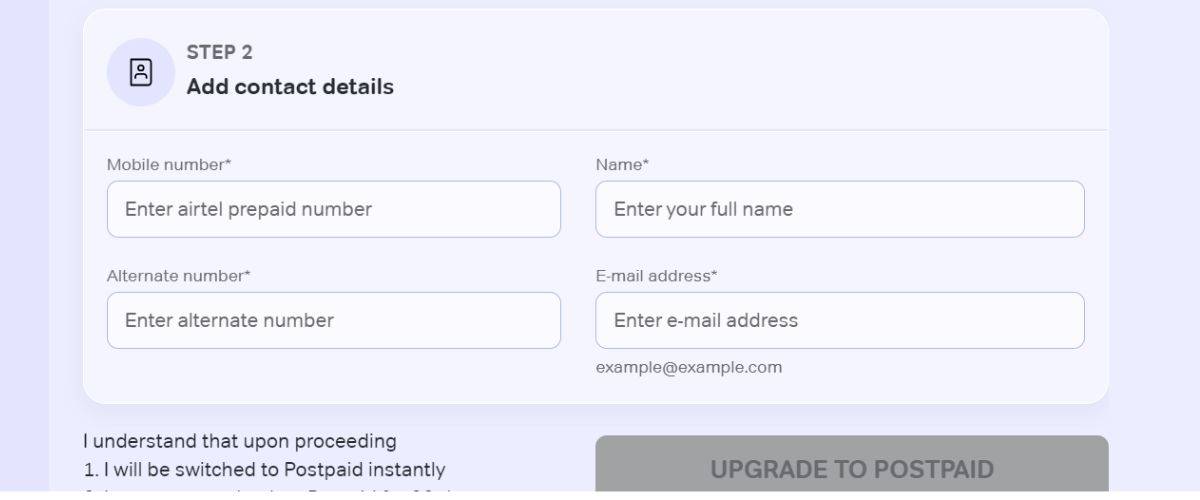Click the I understand that upon proceeding text

(239, 441)
